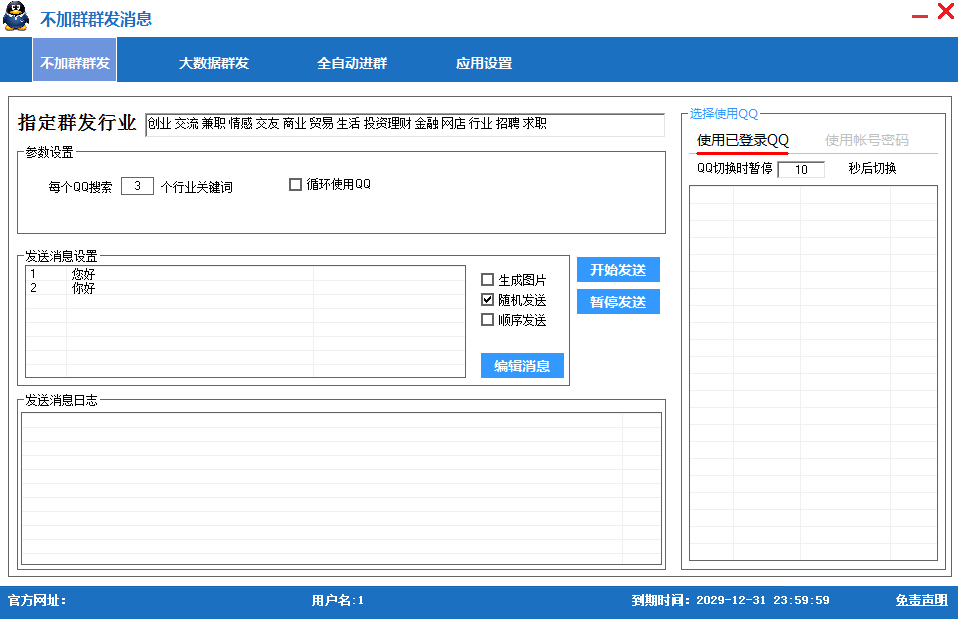Check the 生成图片 option
The image size is (958, 619).
point(488,280)
